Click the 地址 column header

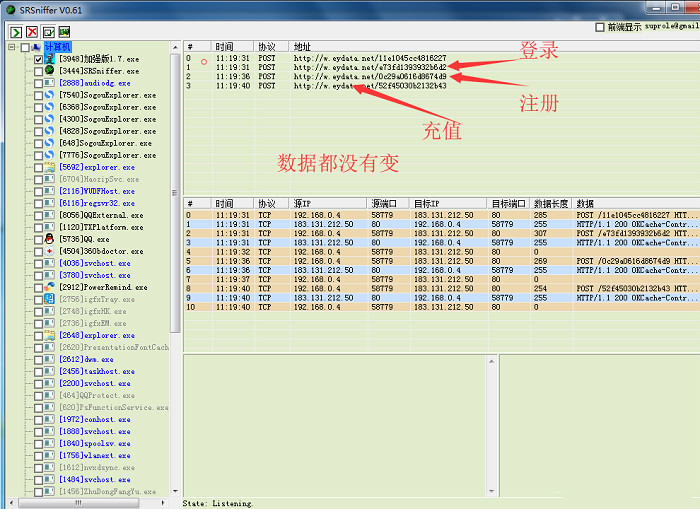pos(302,47)
